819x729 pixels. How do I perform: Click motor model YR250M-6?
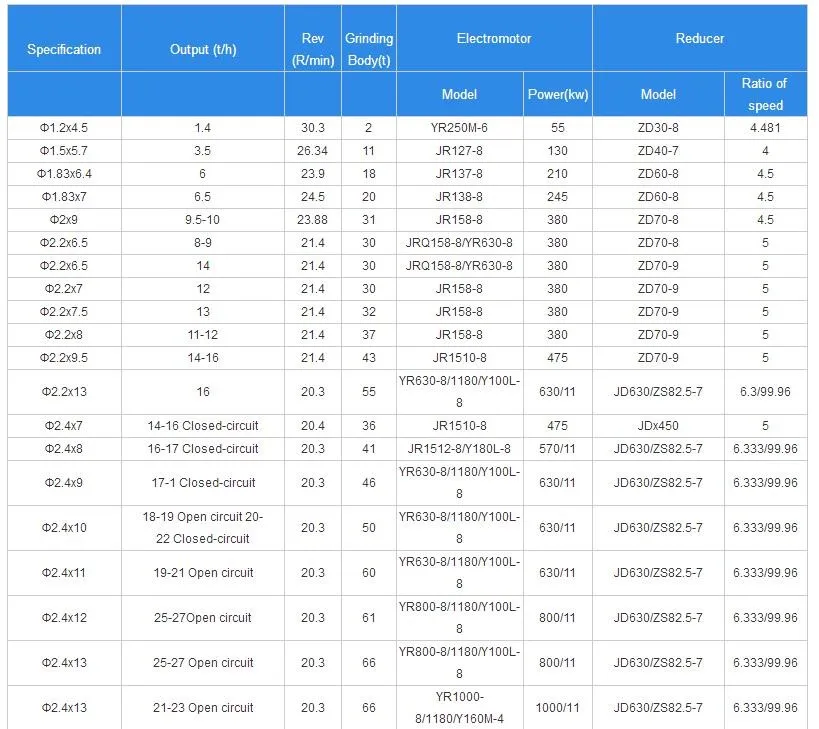tap(459, 128)
